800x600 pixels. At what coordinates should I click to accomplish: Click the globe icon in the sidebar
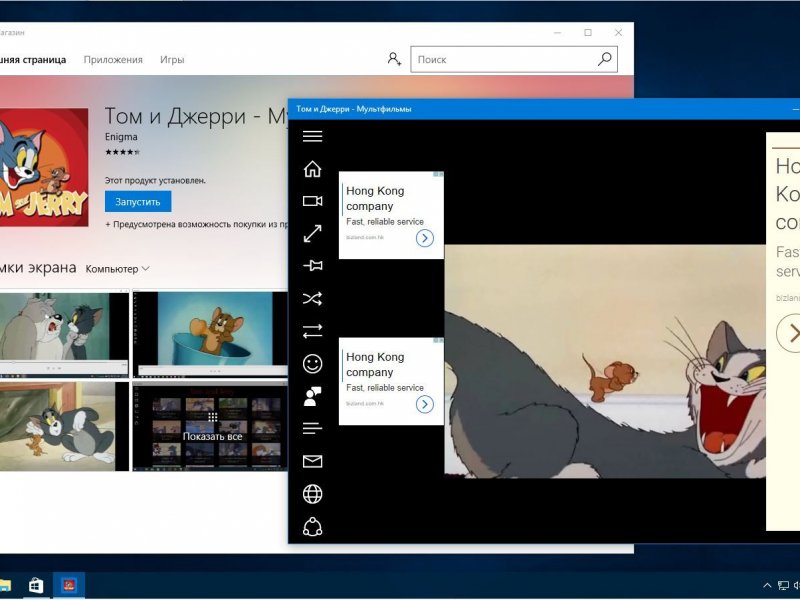[x=312, y=494]
